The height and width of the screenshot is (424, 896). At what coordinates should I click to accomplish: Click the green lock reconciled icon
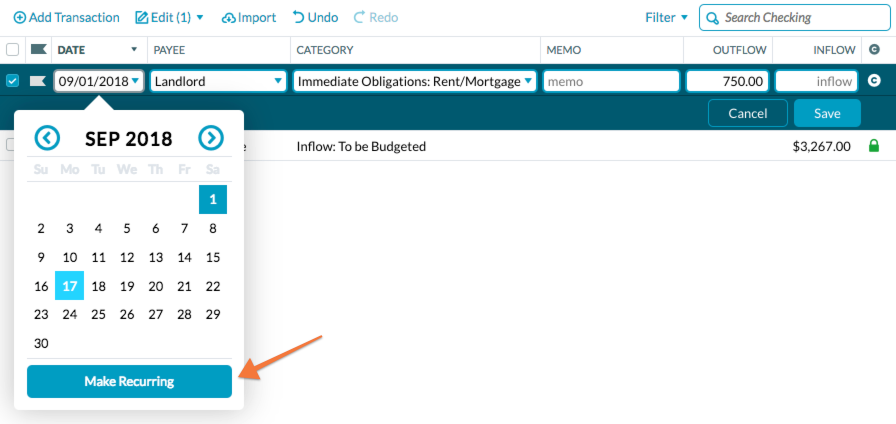pyautogui.click(x=874, y=146)
